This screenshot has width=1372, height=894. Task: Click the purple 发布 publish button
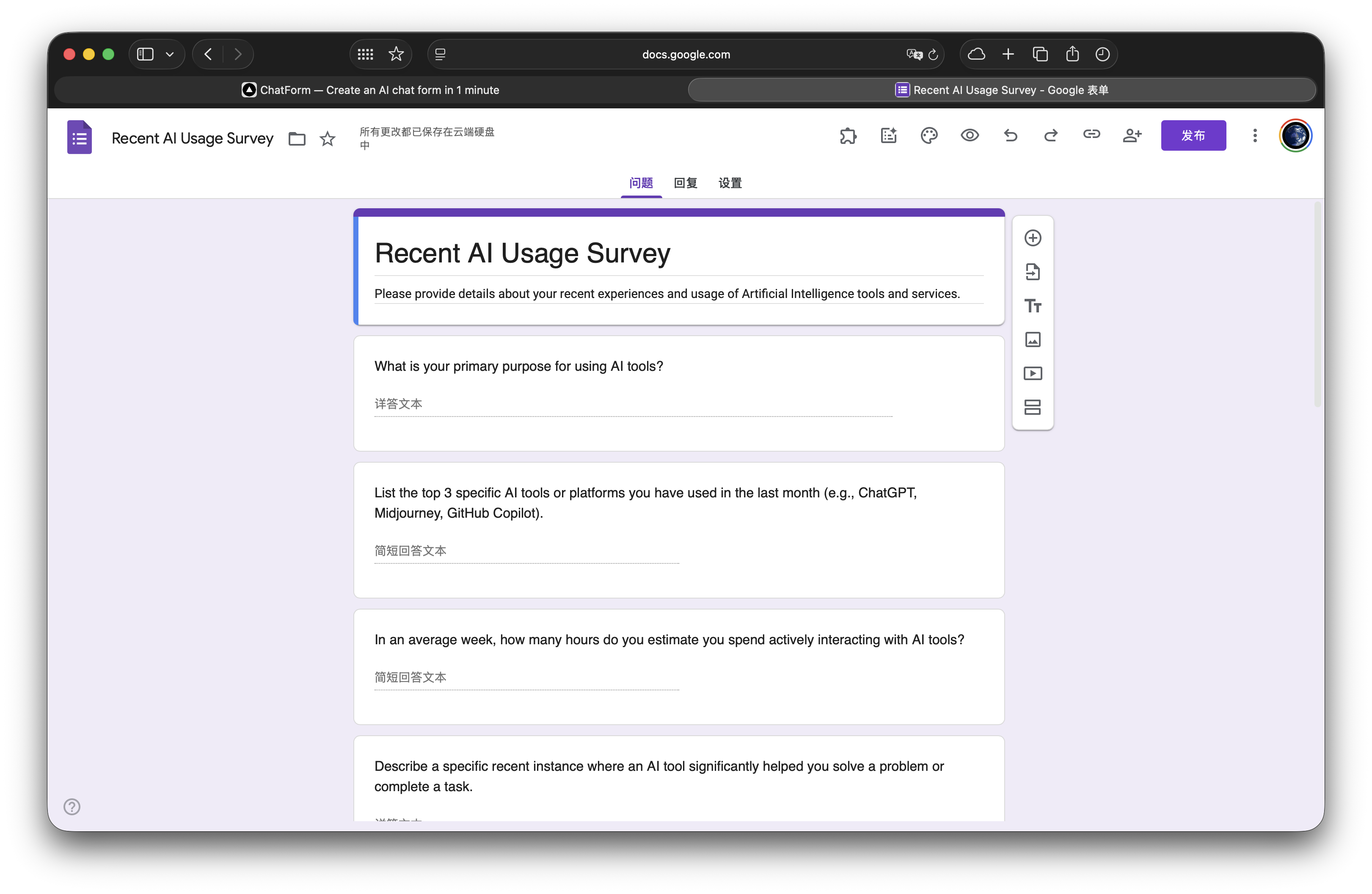point(1193,135)
